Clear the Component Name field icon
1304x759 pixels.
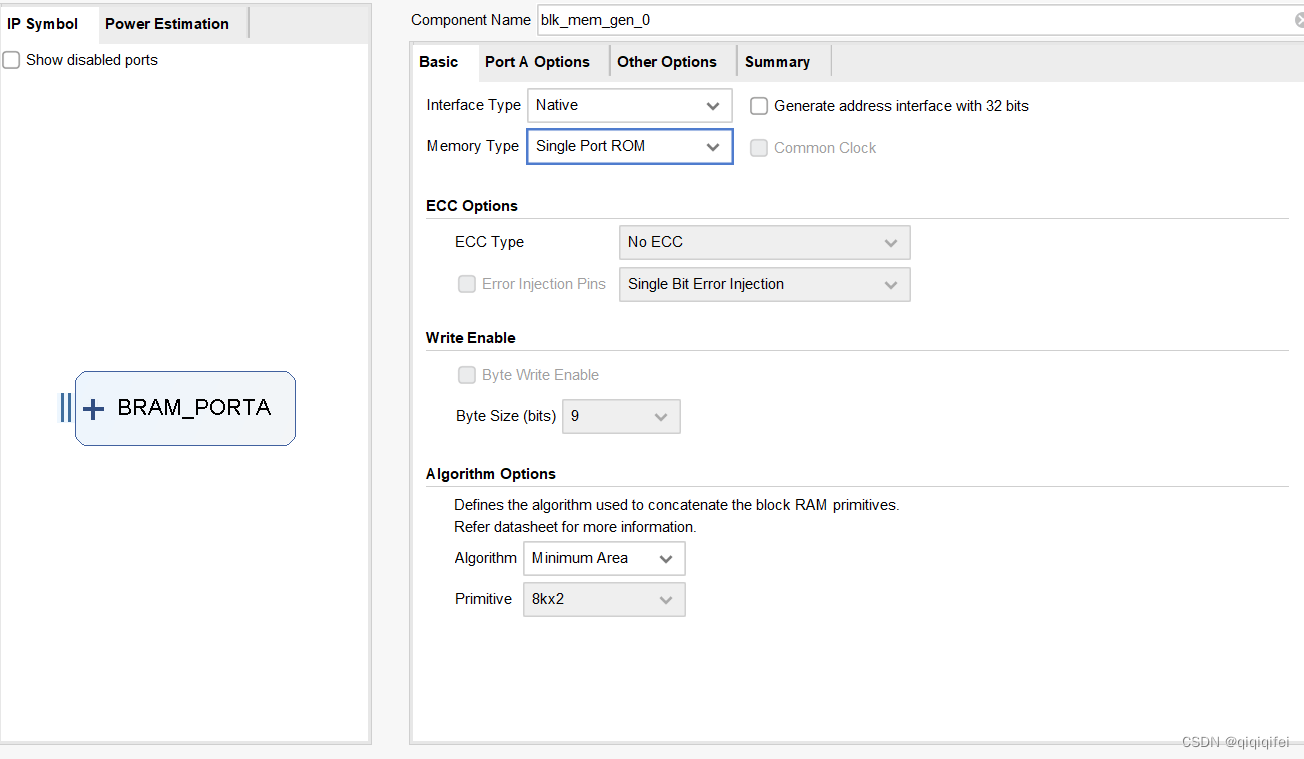(1299, 20)
